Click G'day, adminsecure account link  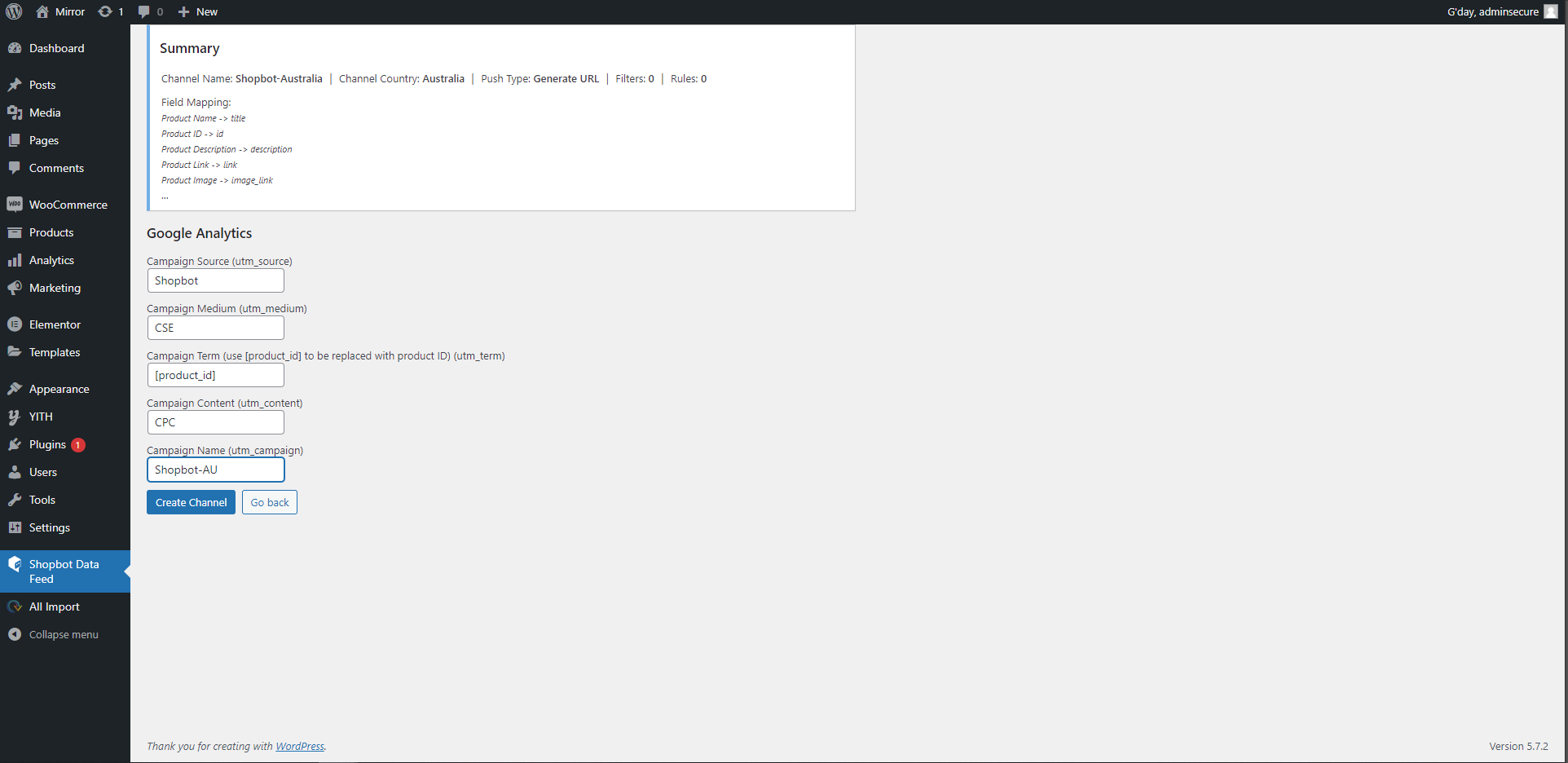1493,11
